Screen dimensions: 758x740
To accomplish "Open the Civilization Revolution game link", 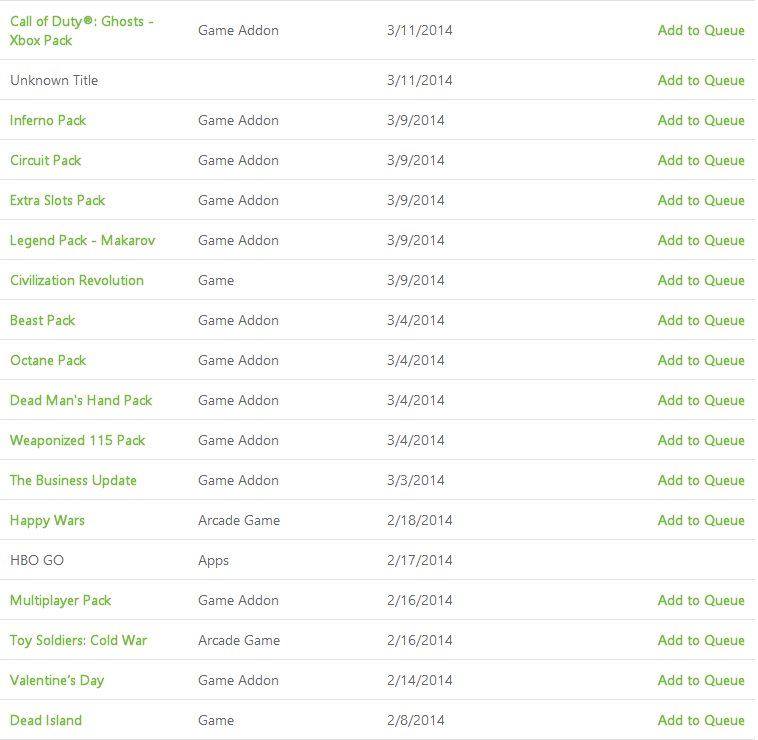I will pos(77,281).
